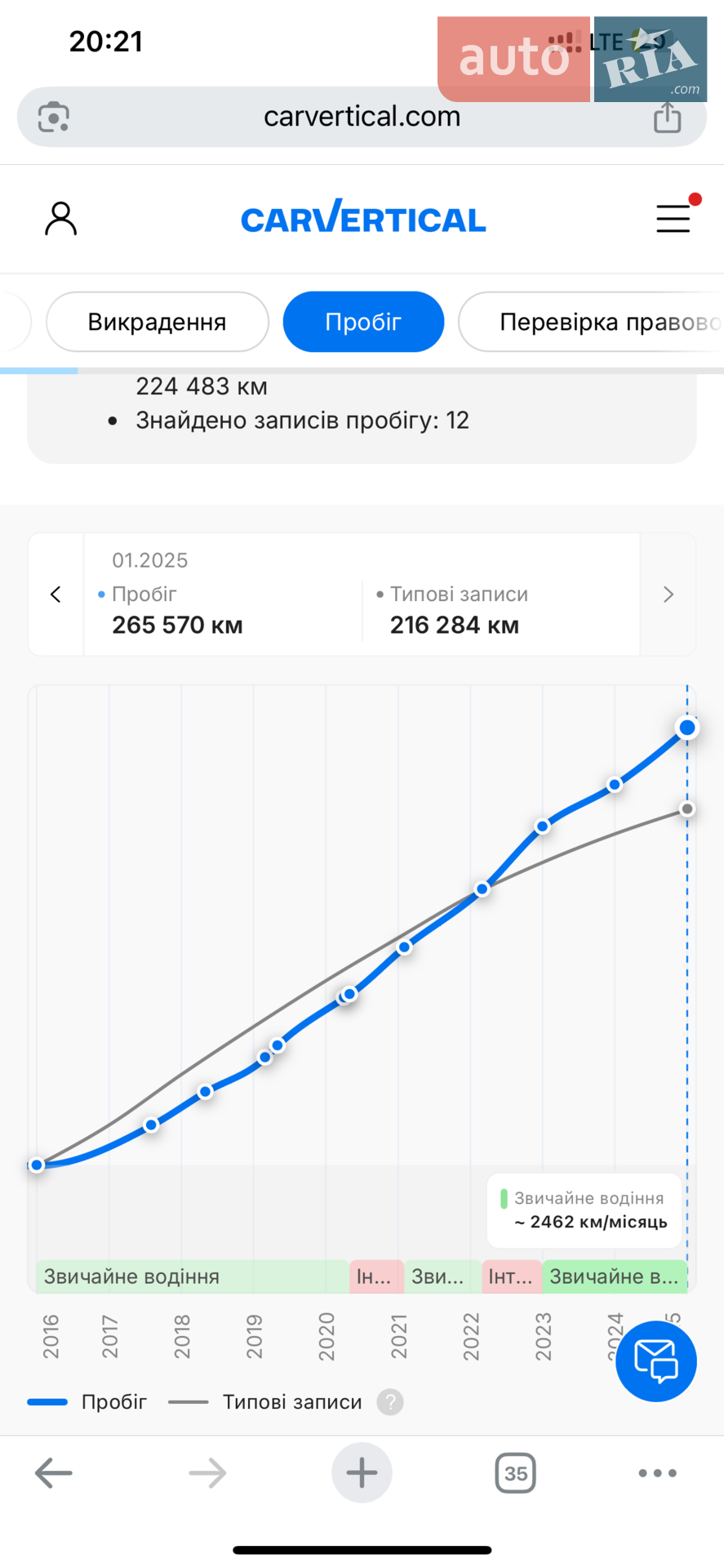Tap the camera lens search icon
Screen dimensions: 724x1568
[x=54, y=117]
